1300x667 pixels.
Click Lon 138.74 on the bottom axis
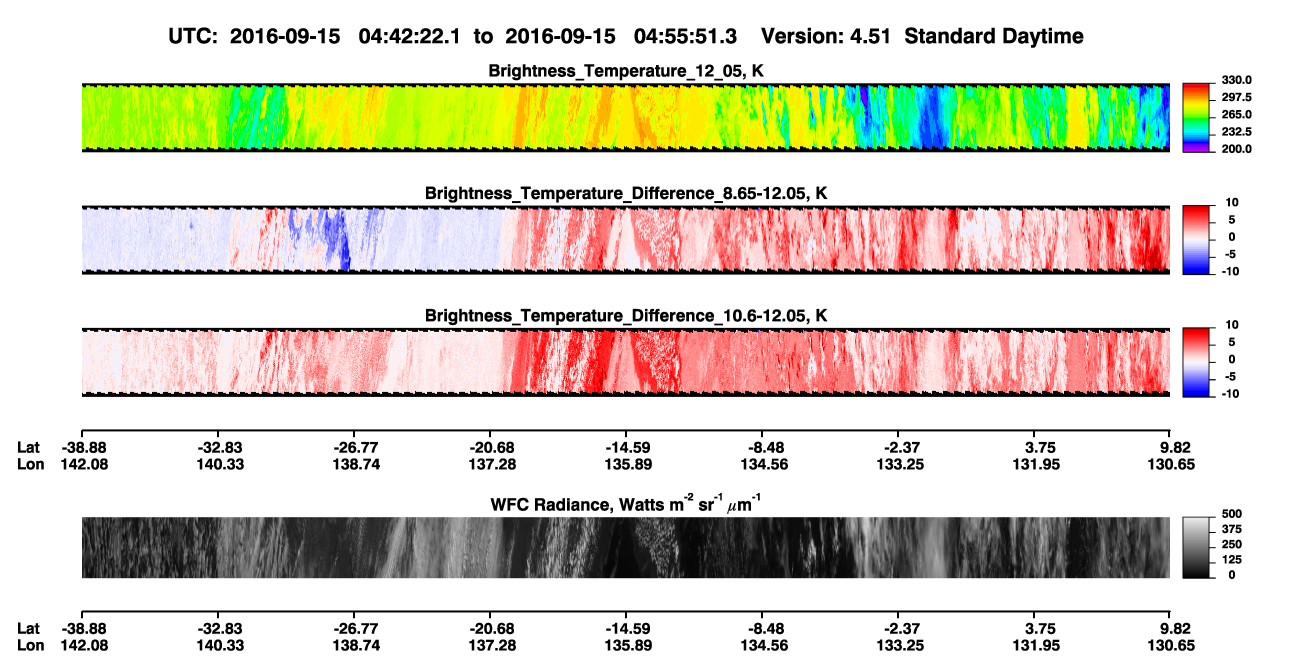click(354, 645)
